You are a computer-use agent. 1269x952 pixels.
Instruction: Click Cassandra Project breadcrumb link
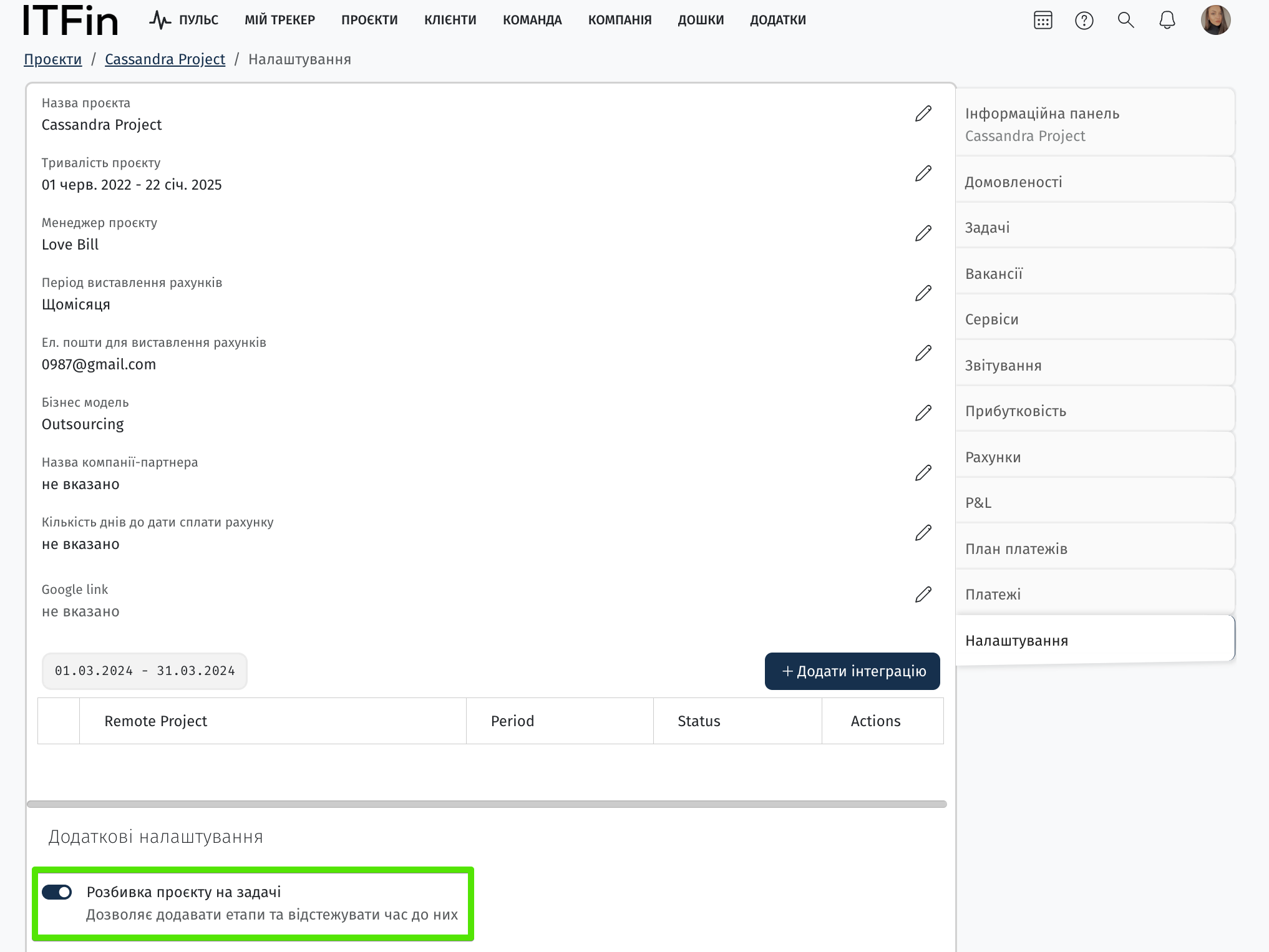click(165, 59)
